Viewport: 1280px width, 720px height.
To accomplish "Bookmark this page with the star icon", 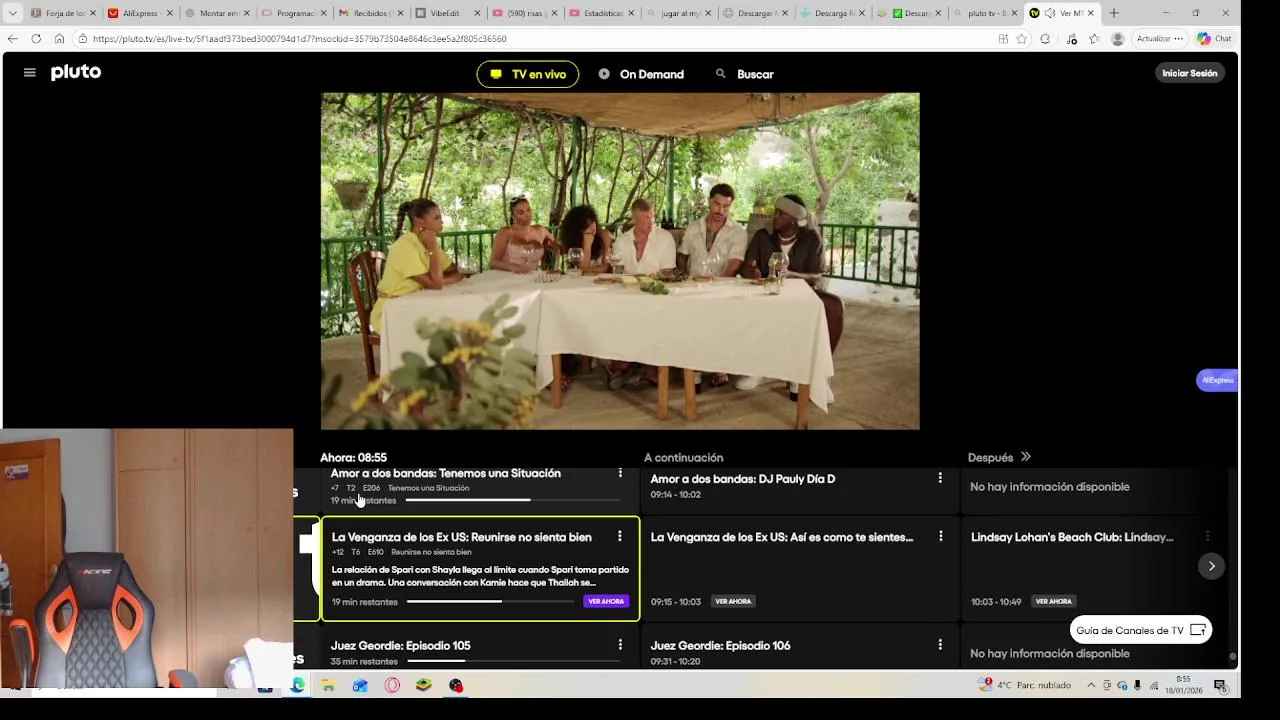I will [x=1021, y=38].
